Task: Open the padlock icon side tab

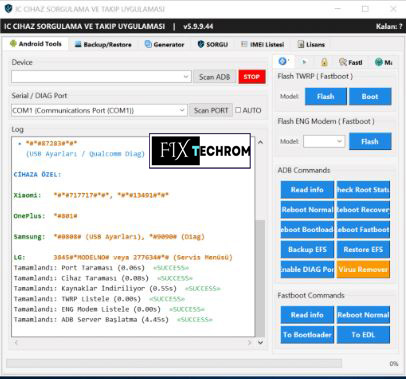Action: tap(324, 62)
